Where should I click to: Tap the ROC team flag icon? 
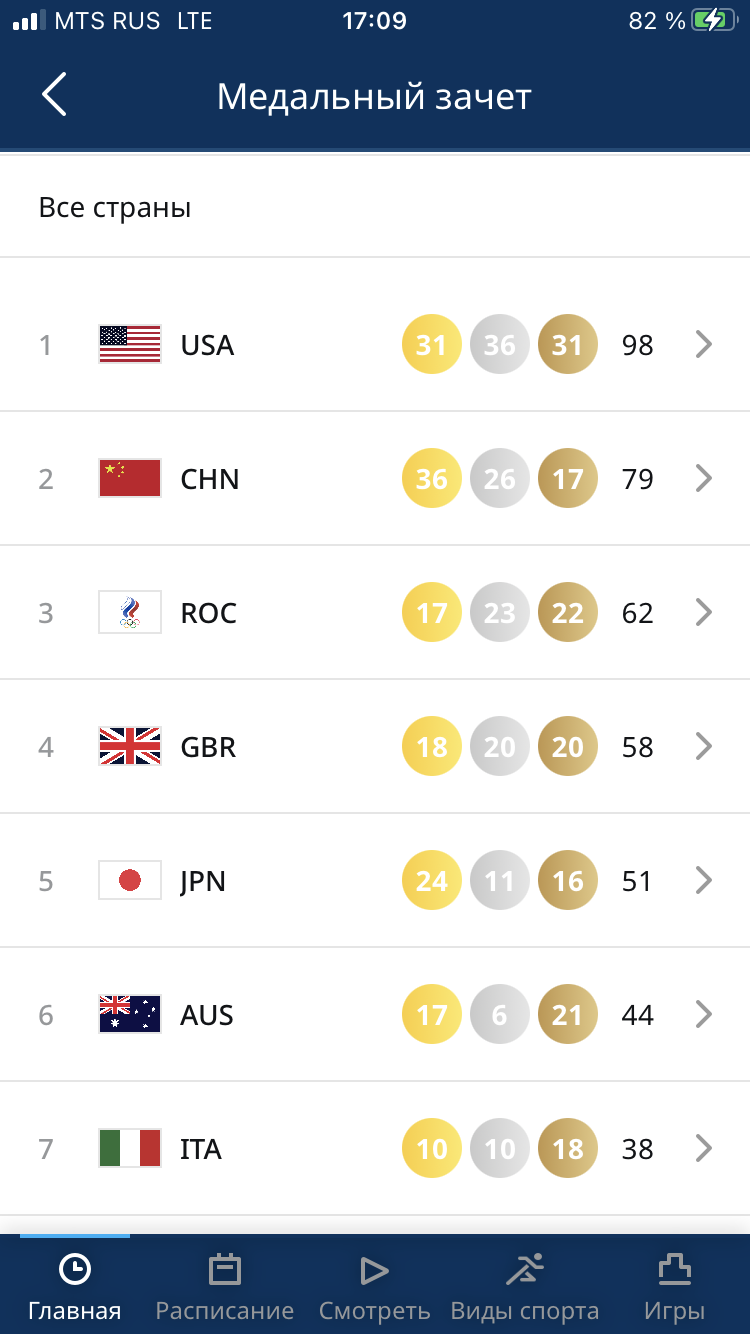click(x=130, y=613)
